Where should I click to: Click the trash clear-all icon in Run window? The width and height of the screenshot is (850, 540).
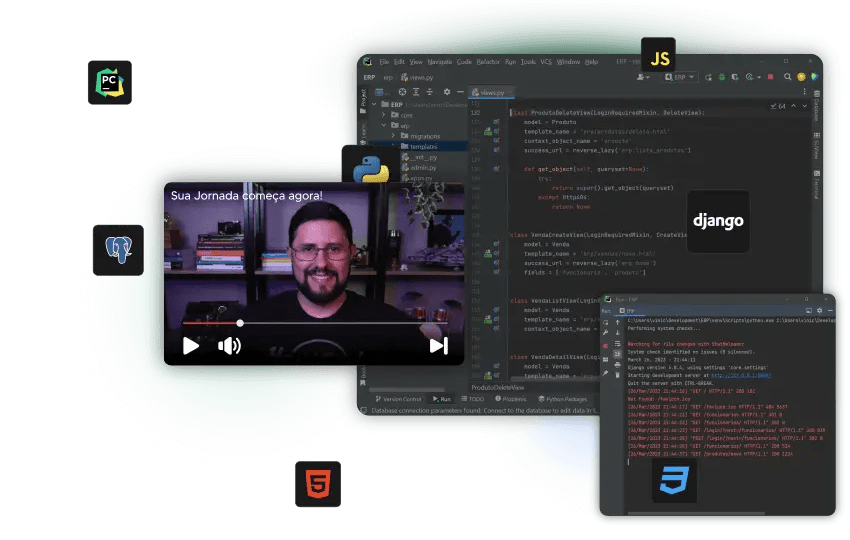pyautogui.click(x=617, y=375)
